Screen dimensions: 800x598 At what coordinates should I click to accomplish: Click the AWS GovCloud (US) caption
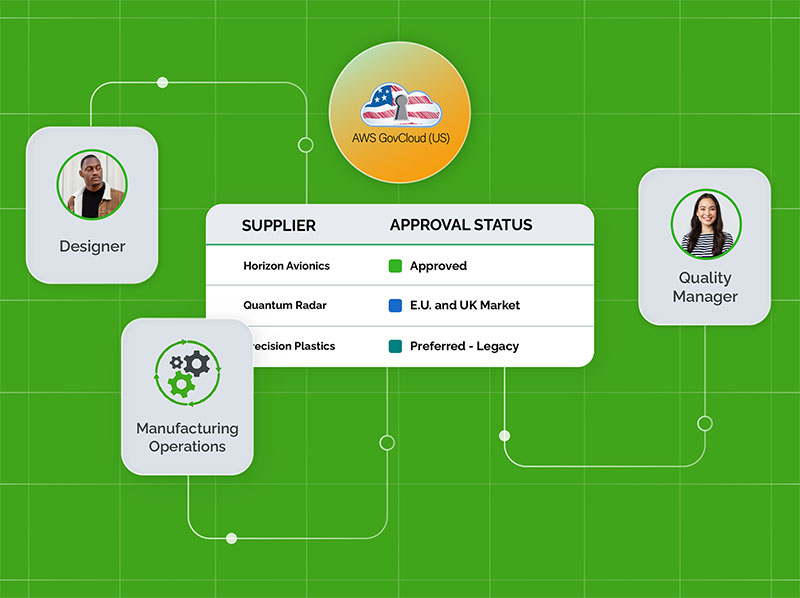[x=401, y=138]
